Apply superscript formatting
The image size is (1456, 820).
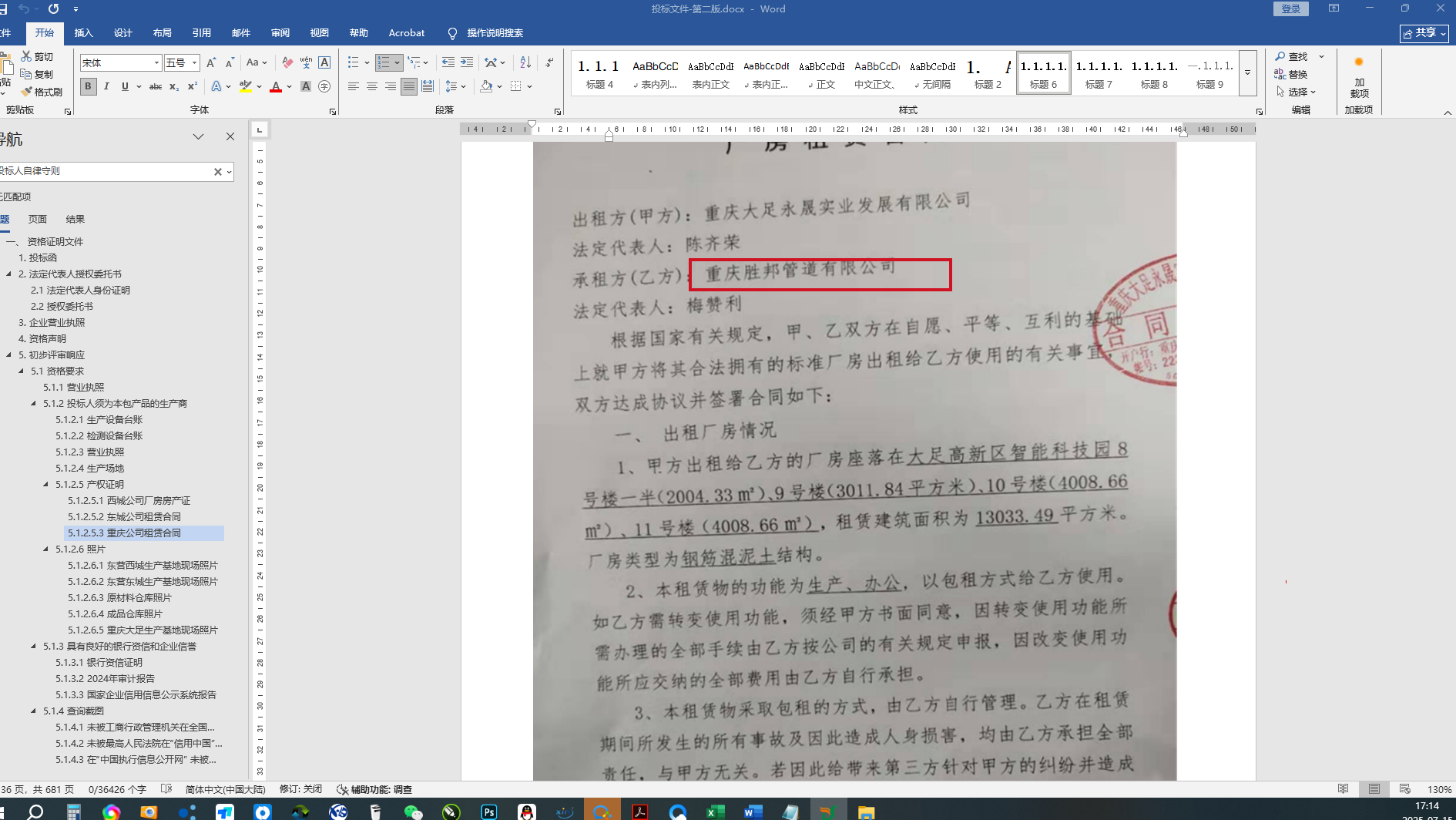click(x=193, y=86)
